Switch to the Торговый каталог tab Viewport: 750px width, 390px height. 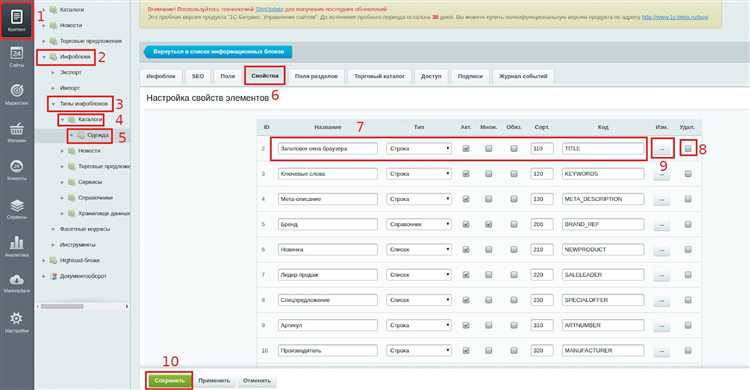[x=379, y=76]
